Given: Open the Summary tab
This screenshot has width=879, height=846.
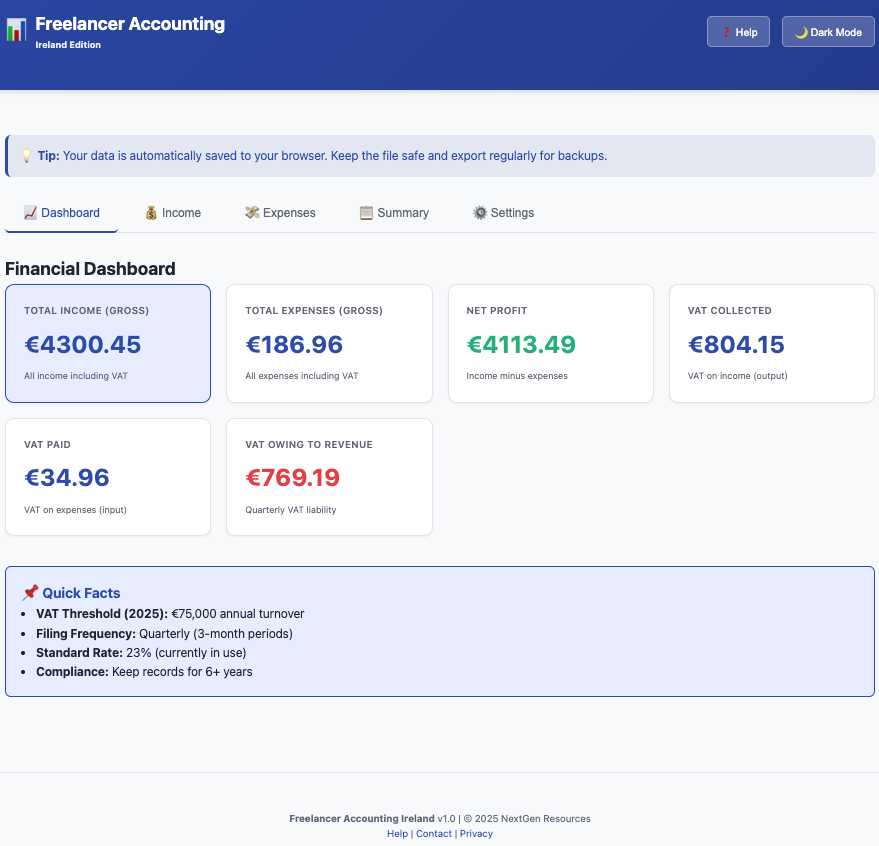Looking at the screenshot, I should click(394, 213).
